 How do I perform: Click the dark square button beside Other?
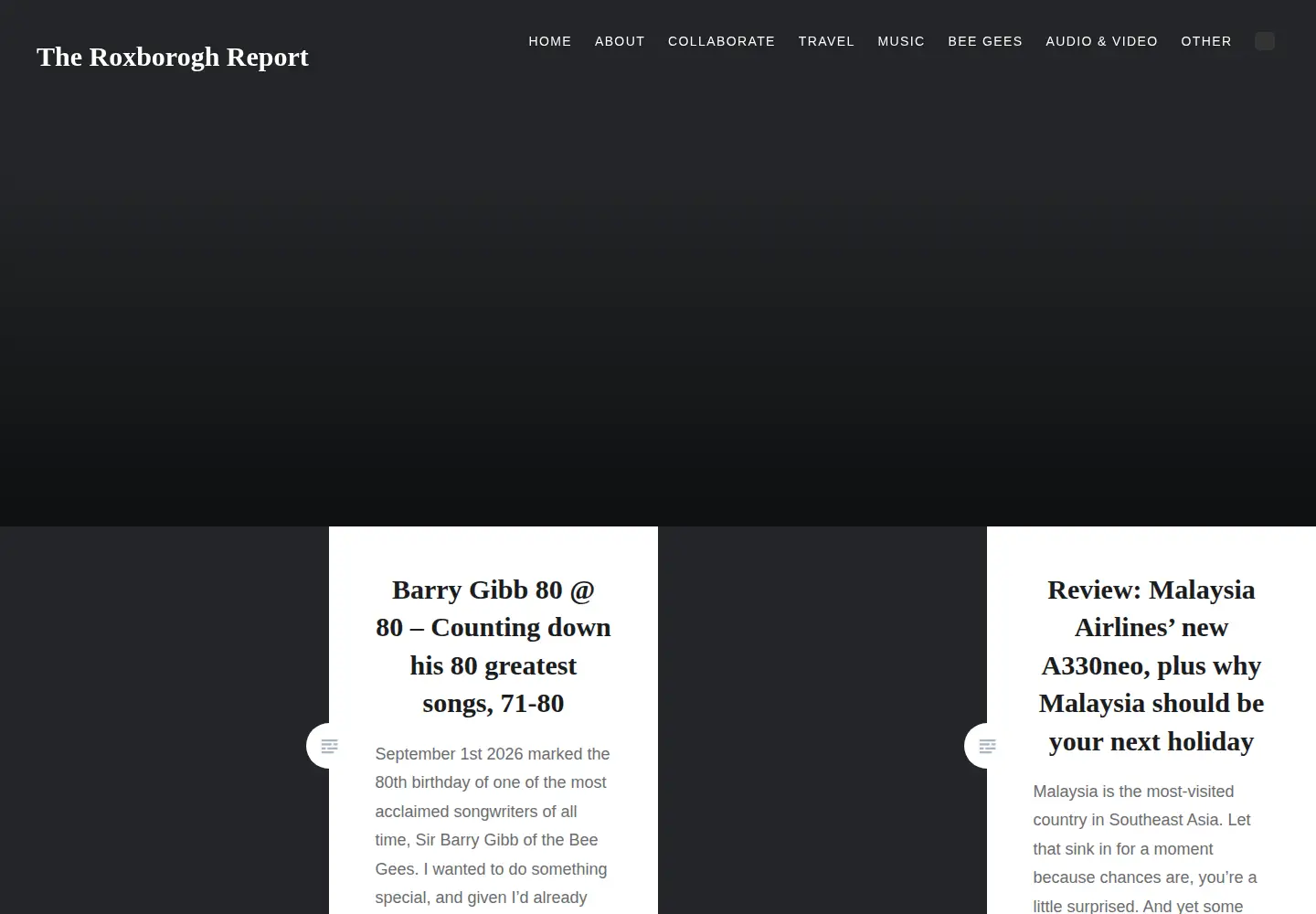[1265, 41]
